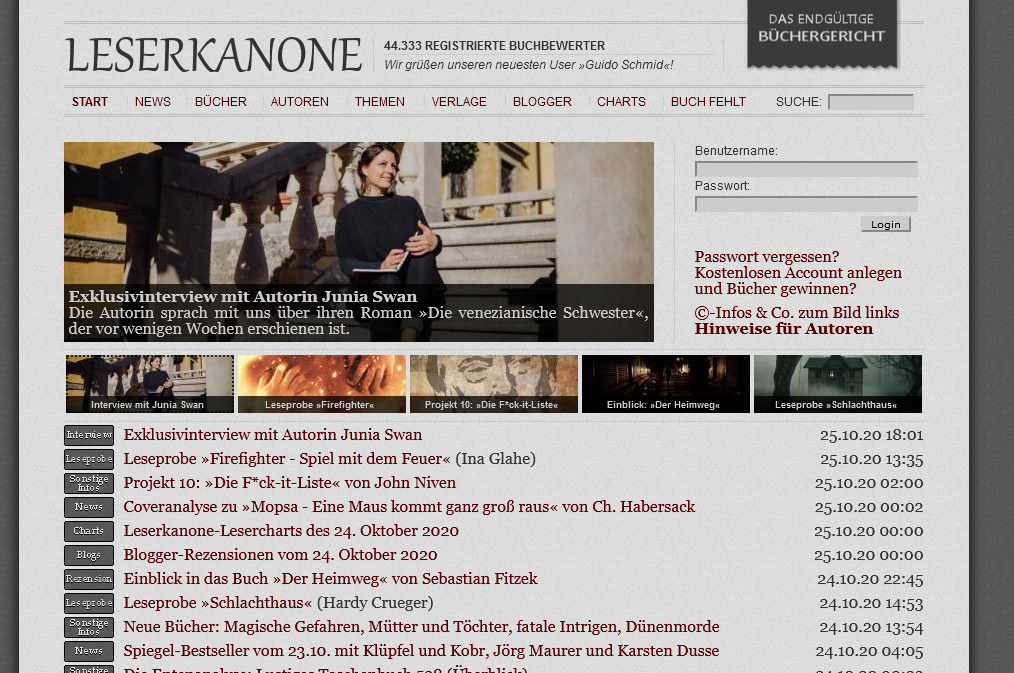
Task: Click the Blogs category badge icon
Action: 89,555
